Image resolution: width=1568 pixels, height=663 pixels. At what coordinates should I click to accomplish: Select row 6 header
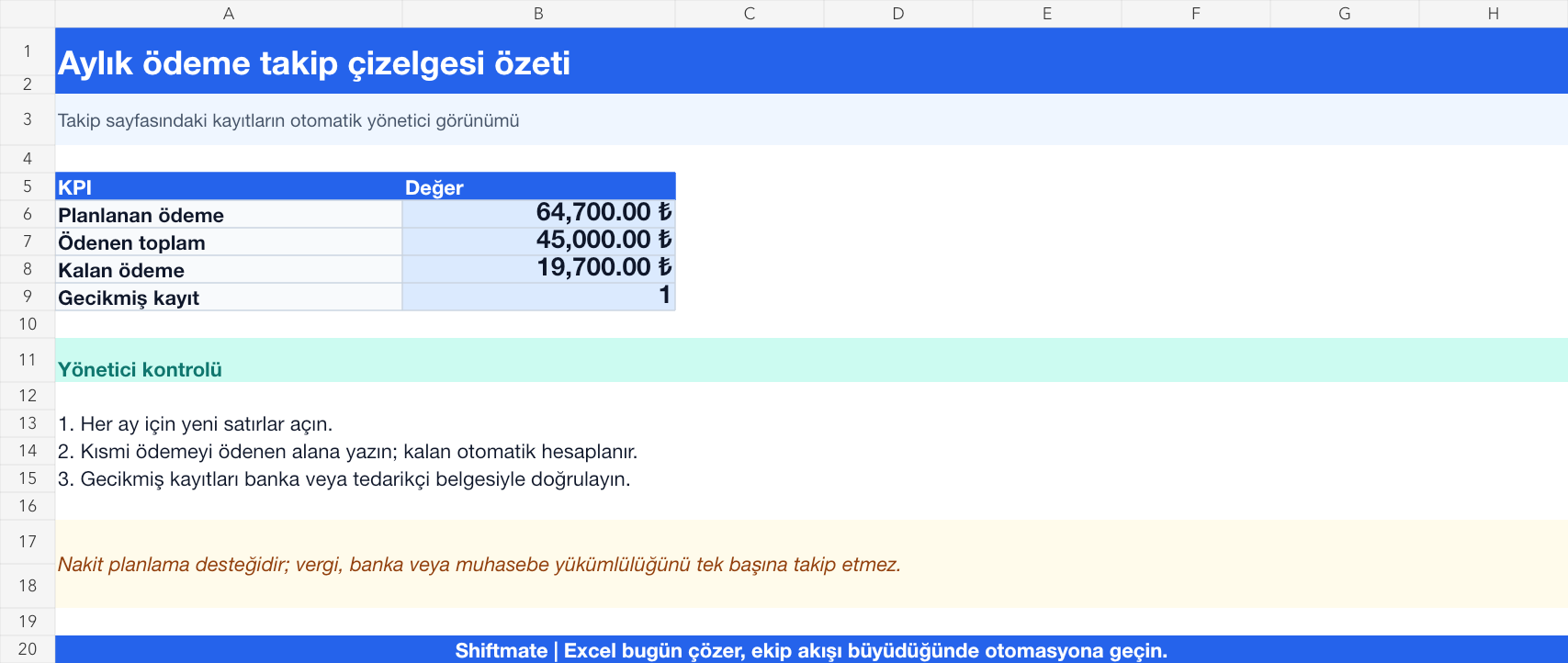pyautogui.click(x=28, y=214)
